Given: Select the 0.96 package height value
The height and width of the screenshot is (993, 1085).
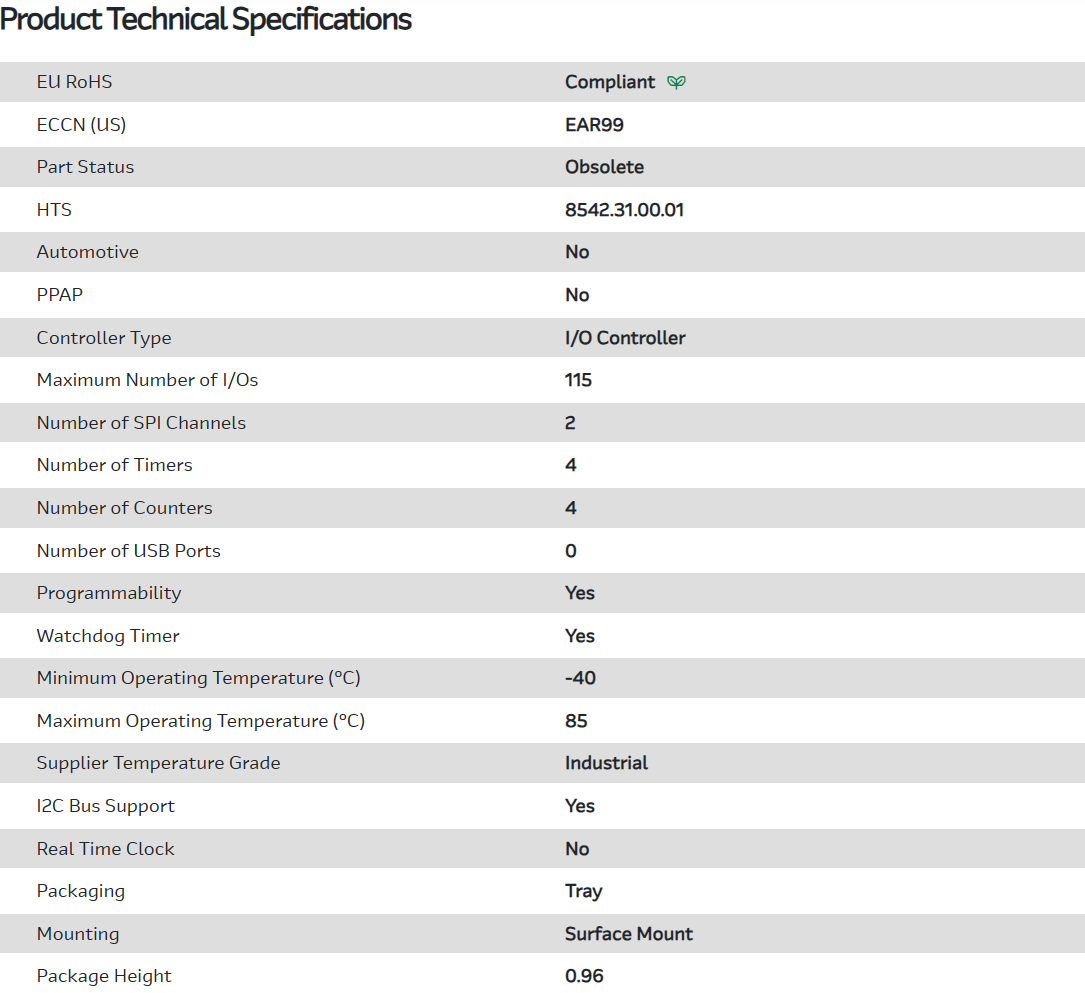Looking at the screenshot, I should 584,976.
